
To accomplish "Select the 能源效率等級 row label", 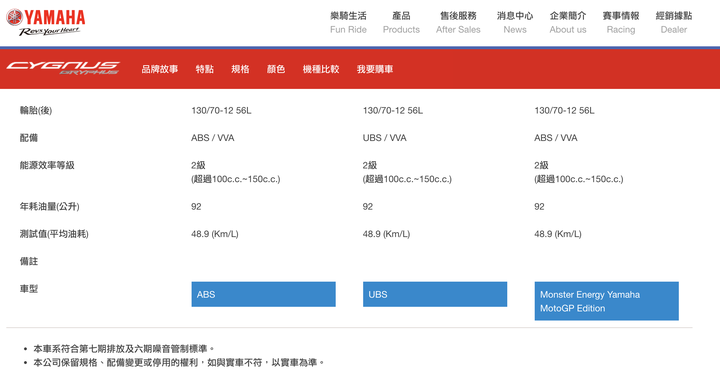I will (47, 165).
